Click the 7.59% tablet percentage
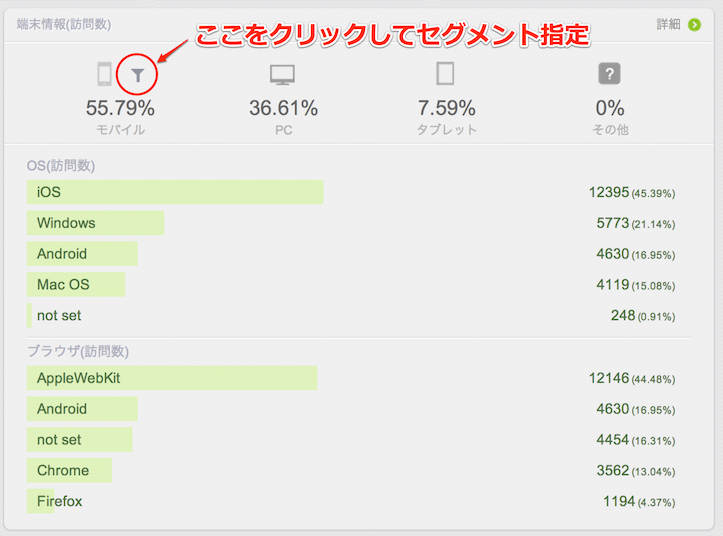Image resolution: width=723 pixels, height=536 pixels. tap(446, 108)
